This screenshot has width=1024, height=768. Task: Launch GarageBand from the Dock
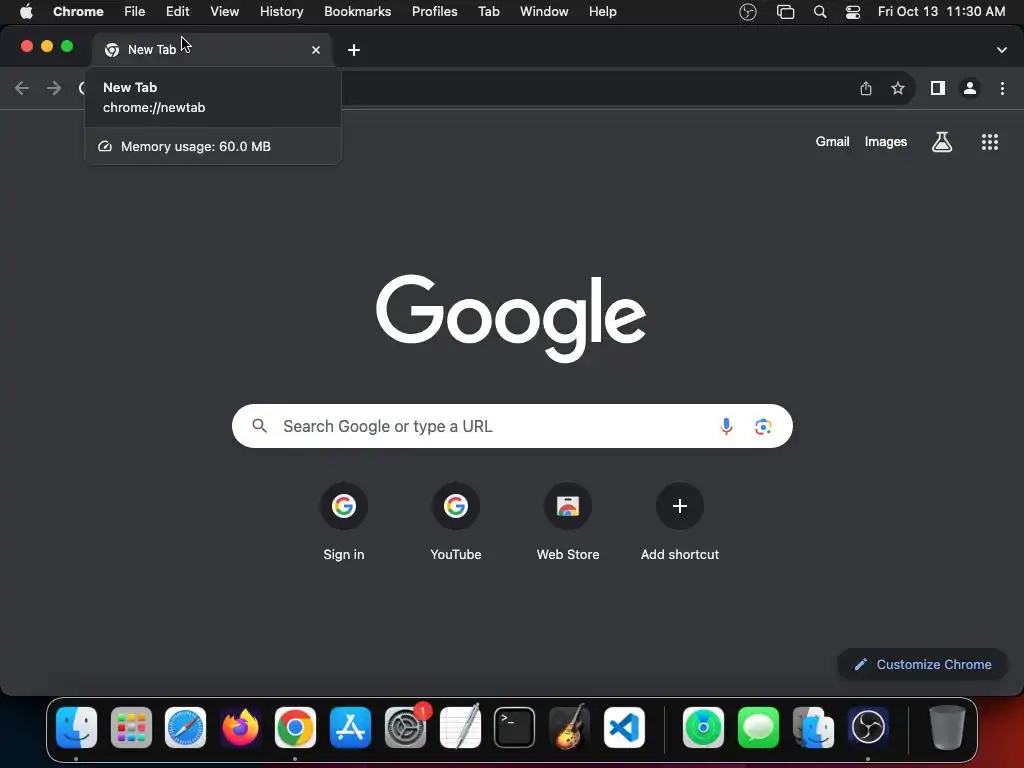(569, 728)
